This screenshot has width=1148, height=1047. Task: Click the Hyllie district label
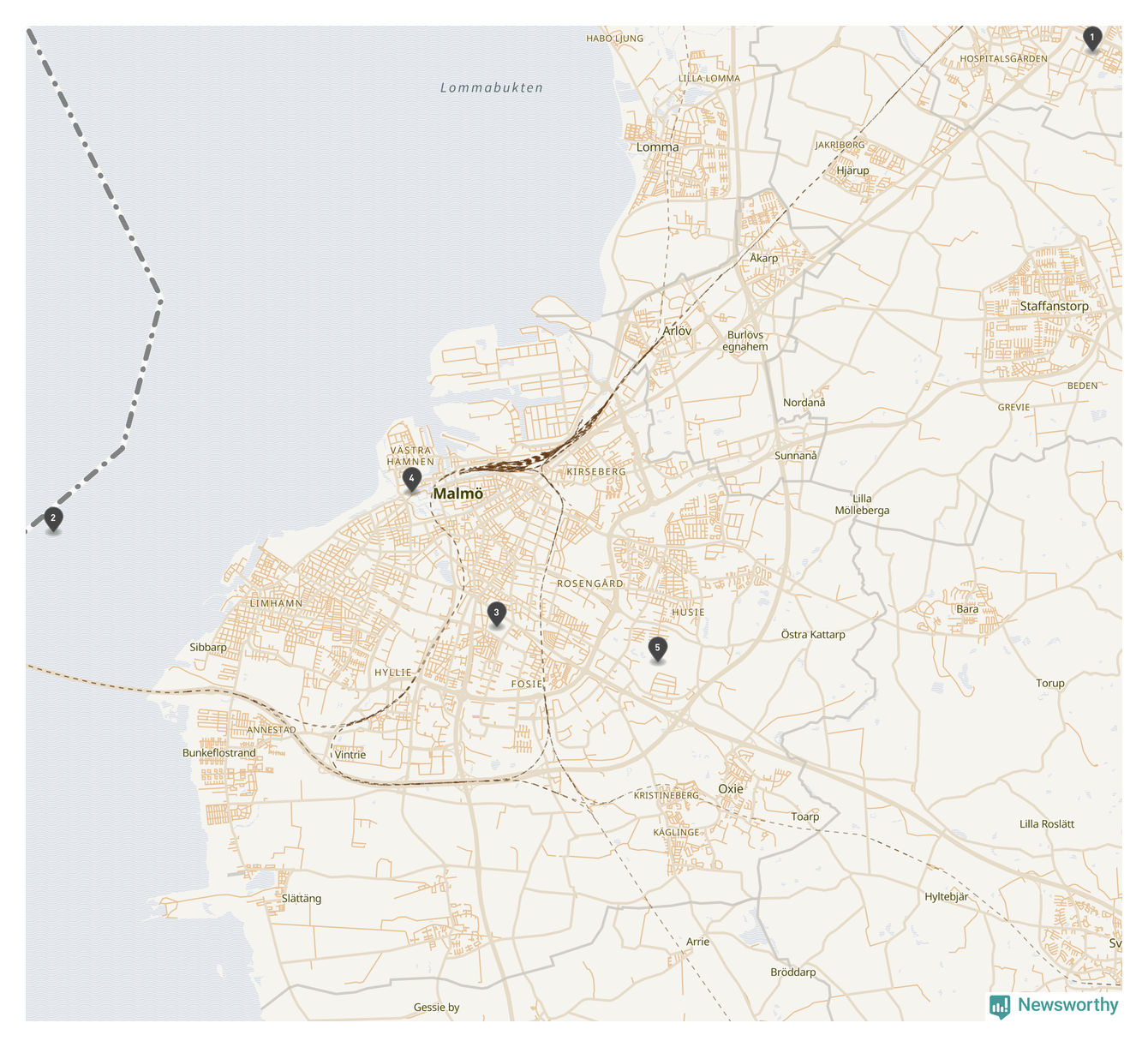click(393, 673)
